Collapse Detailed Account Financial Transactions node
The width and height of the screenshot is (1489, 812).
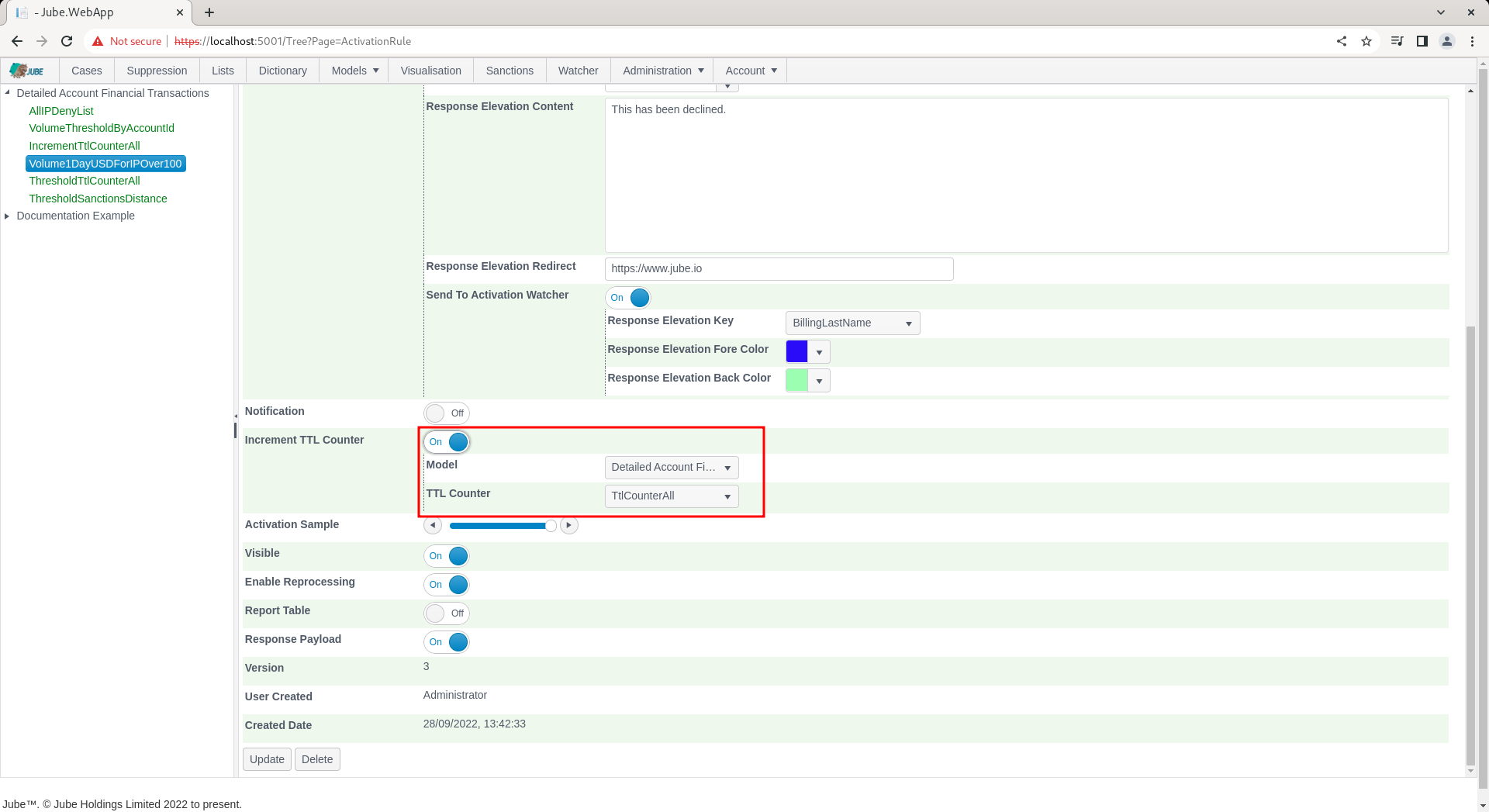tap(7, 93)
